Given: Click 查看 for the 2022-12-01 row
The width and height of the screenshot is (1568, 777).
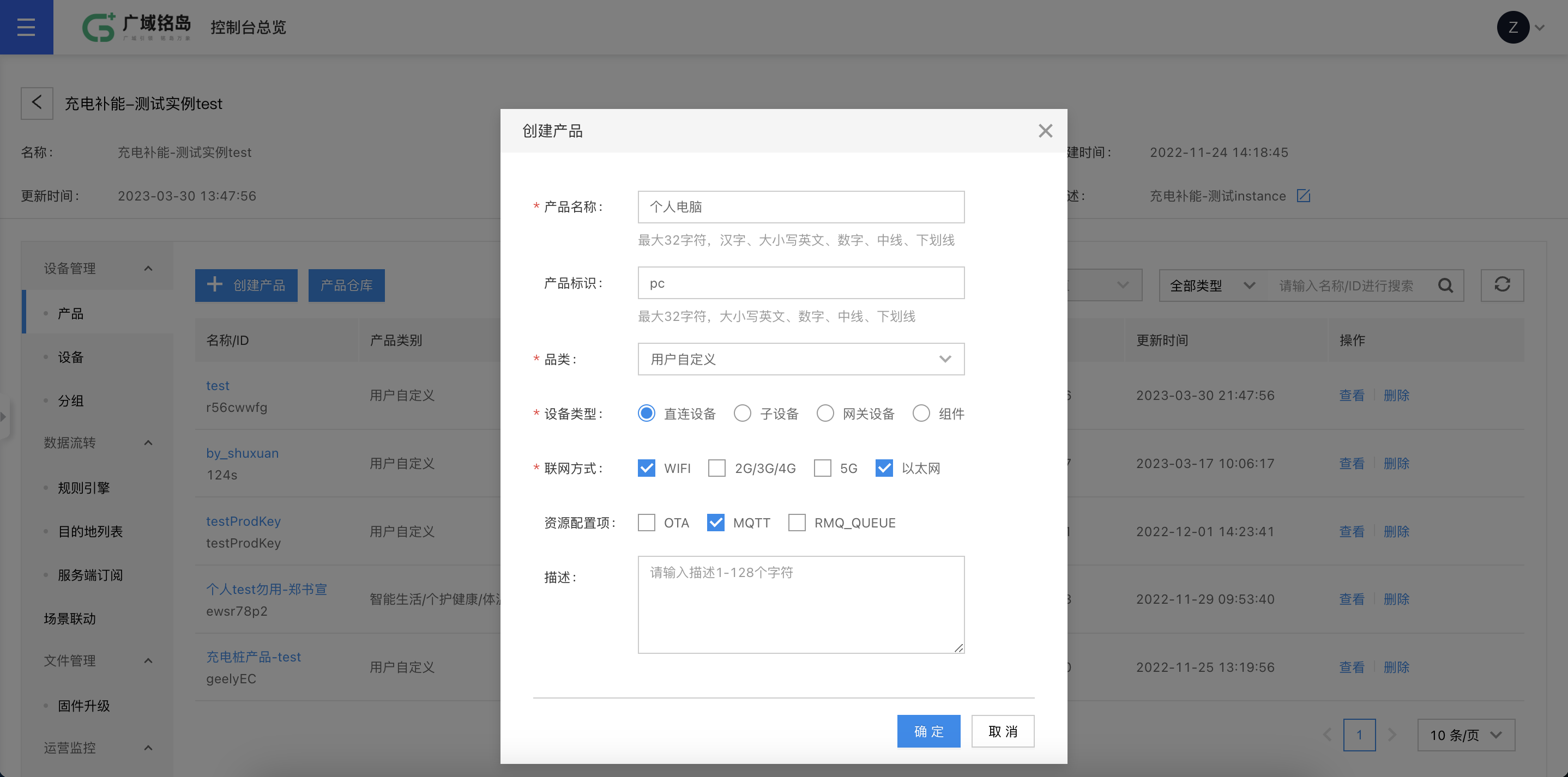Looking at the screenshot, I should click(1352, 531).
